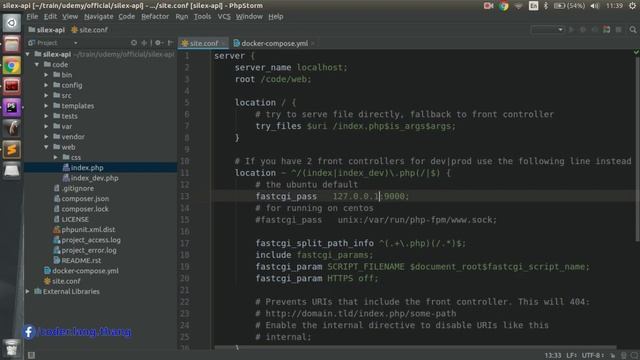
Task: Expand the css folder
Action: [x=56, y=157]
